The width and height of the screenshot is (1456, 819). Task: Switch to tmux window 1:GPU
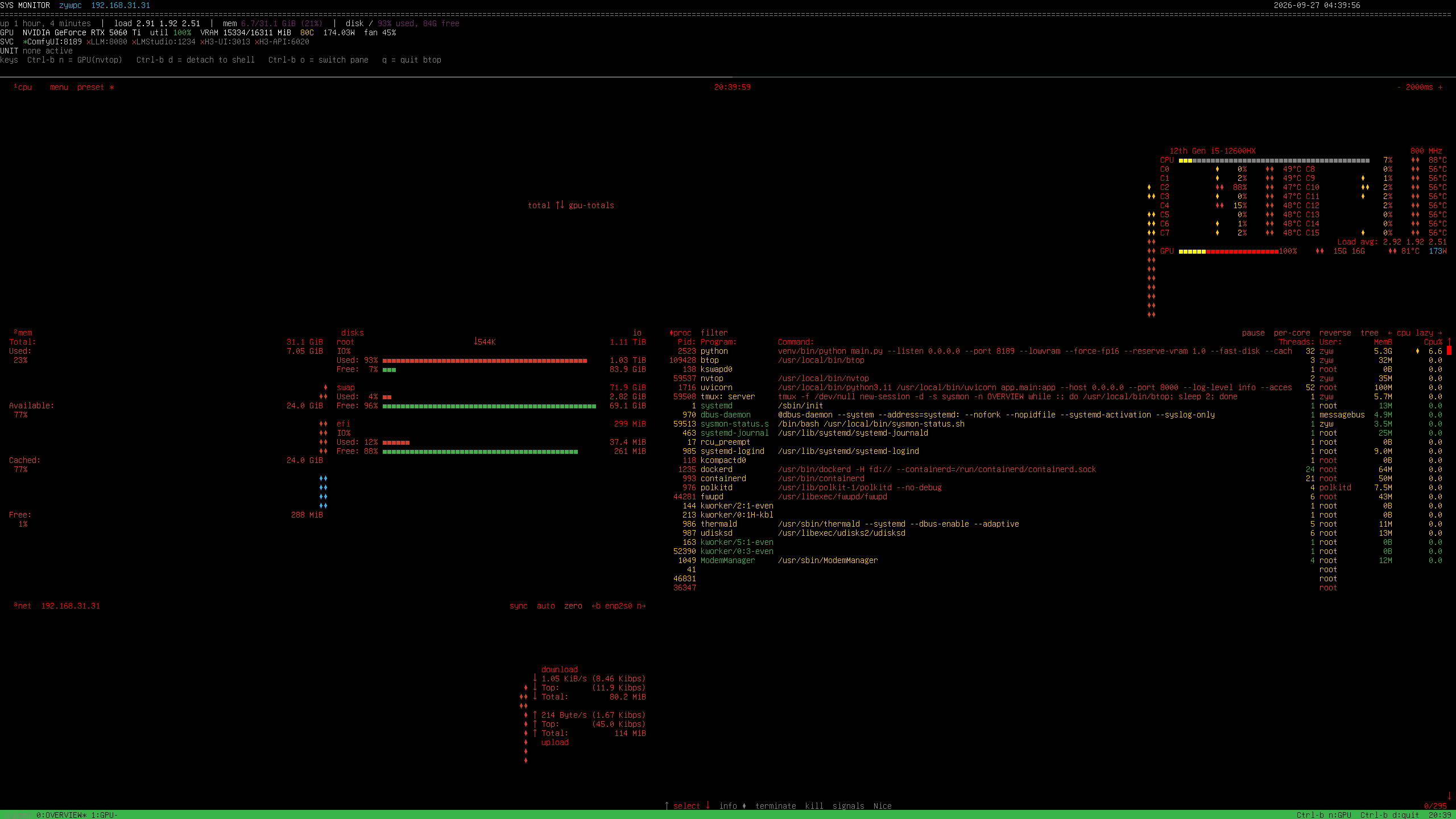coord(105,815)
